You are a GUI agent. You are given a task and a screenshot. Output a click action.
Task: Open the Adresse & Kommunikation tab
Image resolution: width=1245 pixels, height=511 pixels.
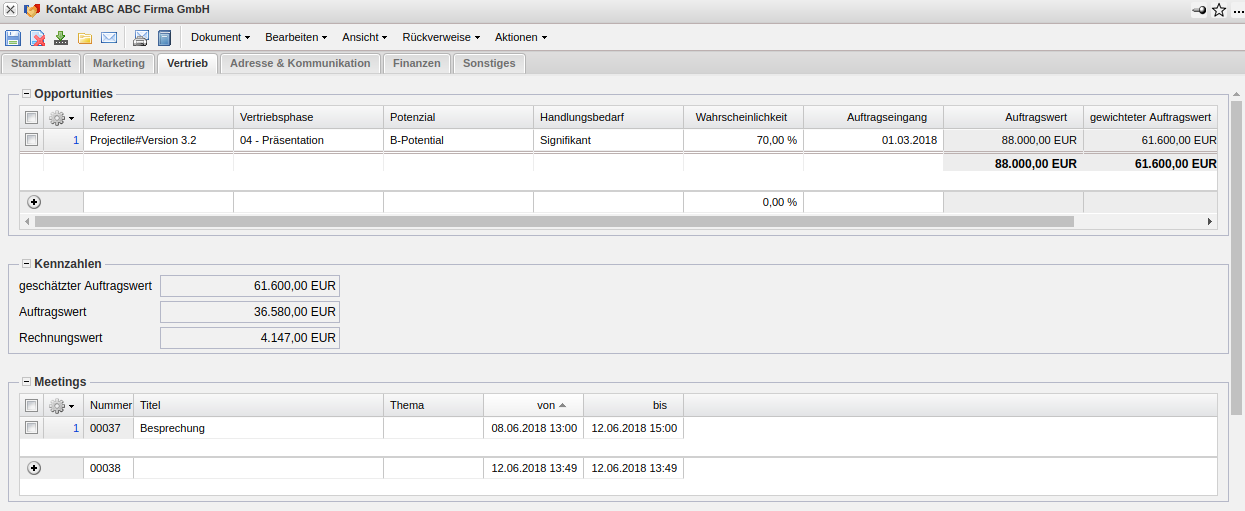pos(300,63)
